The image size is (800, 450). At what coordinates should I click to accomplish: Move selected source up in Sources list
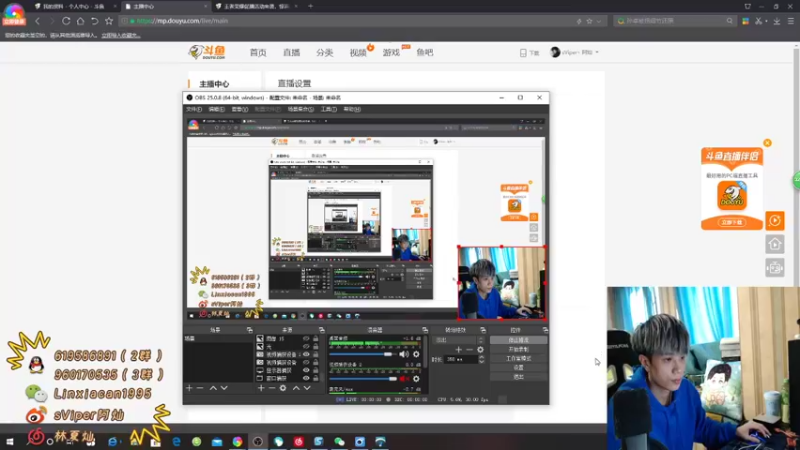pos(296,388)
